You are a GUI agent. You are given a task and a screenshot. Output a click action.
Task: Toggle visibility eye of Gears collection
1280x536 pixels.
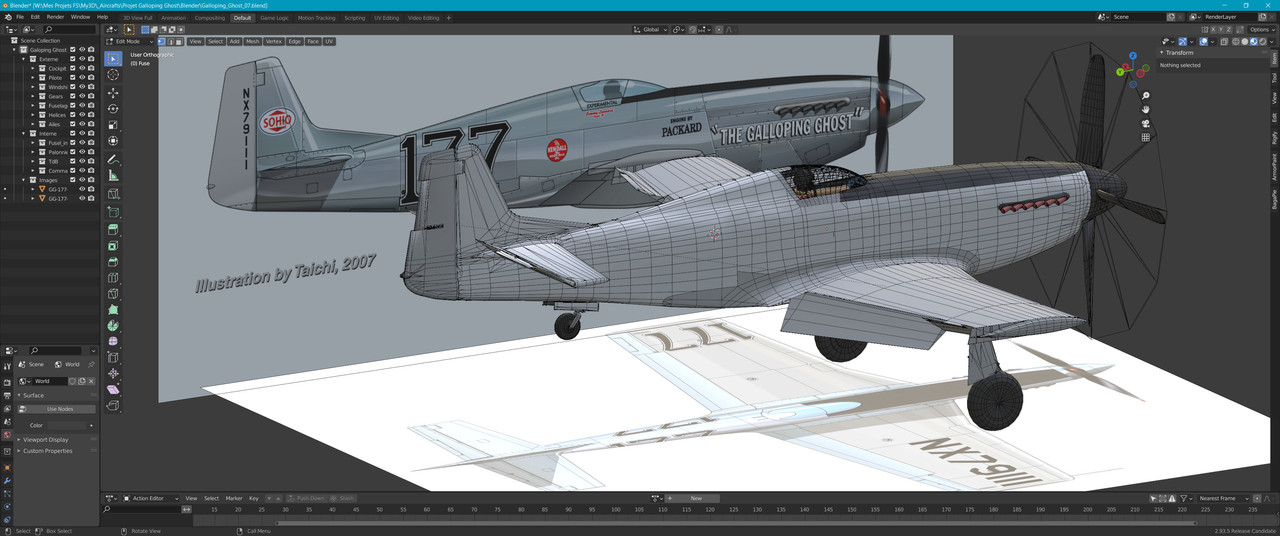[82, 96]
